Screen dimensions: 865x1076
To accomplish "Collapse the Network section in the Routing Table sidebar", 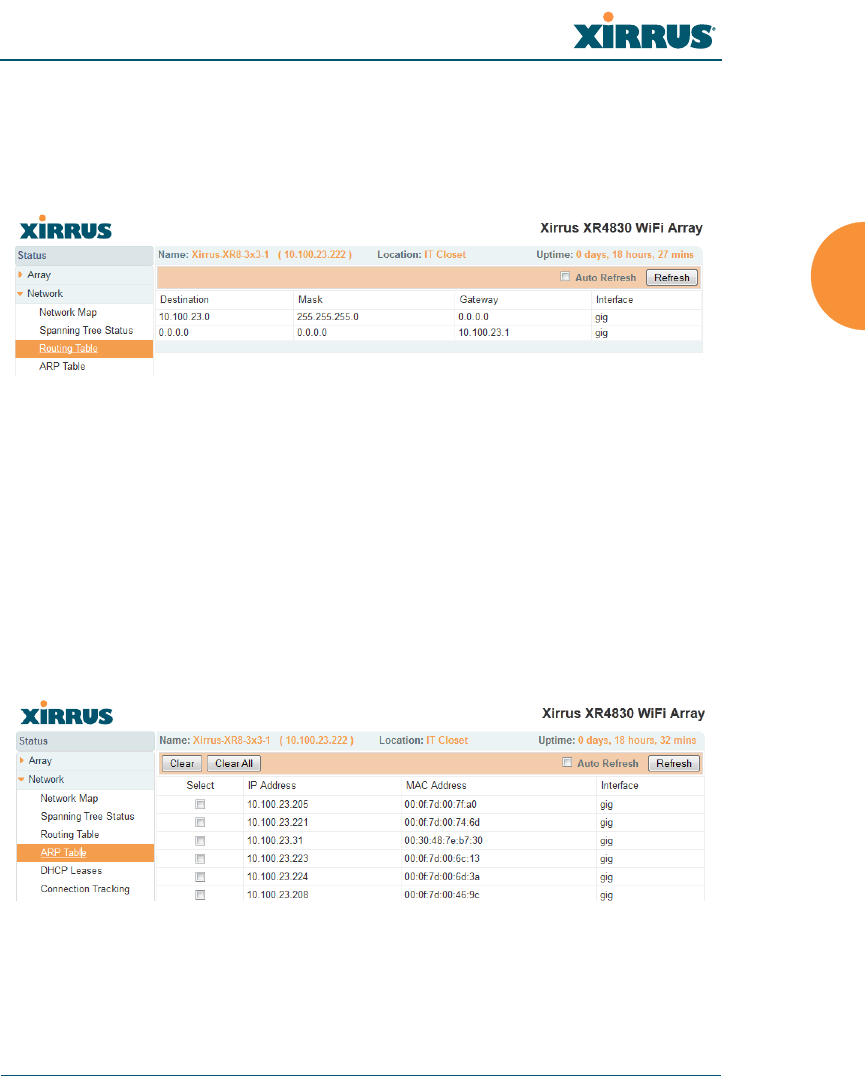I will coord(21,294).
